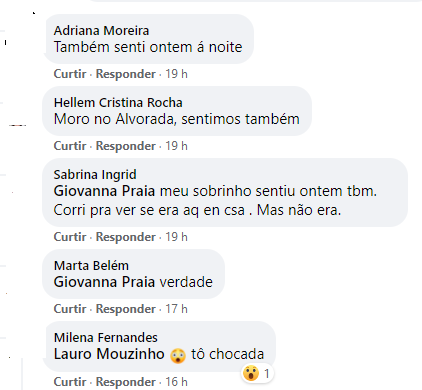Viewport: 422px width, 390px height.
Task: Reply to Hellem Cristina Rocha's comment
Action: [x=126, y=146]
